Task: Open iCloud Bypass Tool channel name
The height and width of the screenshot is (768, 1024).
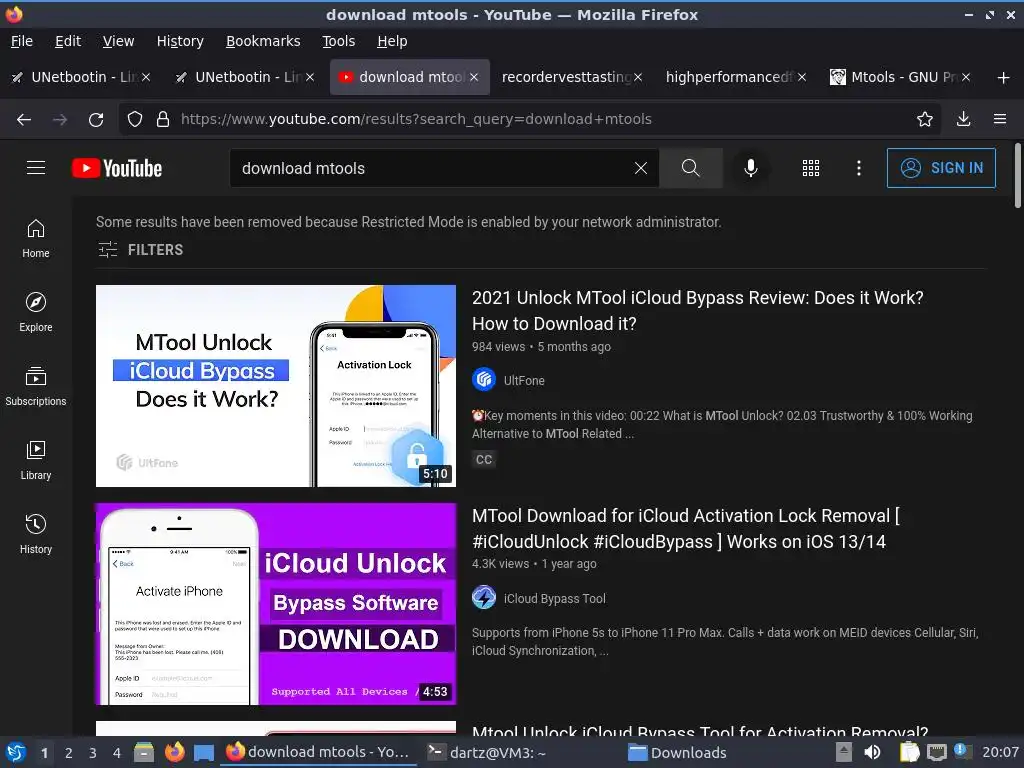Action: (554, 598)
